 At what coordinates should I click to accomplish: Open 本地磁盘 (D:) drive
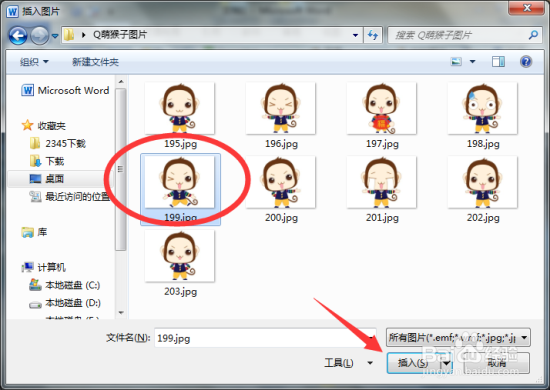coord(65,303)
